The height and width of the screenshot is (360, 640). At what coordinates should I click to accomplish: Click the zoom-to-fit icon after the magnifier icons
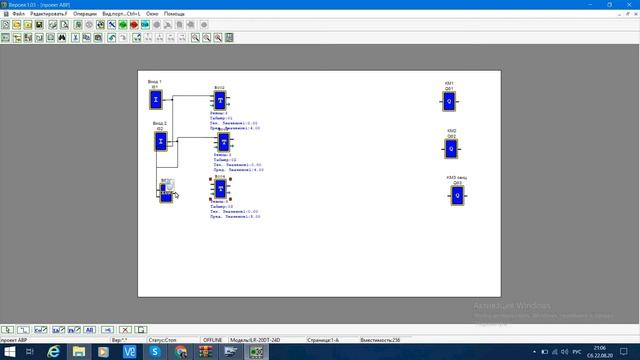229,38
